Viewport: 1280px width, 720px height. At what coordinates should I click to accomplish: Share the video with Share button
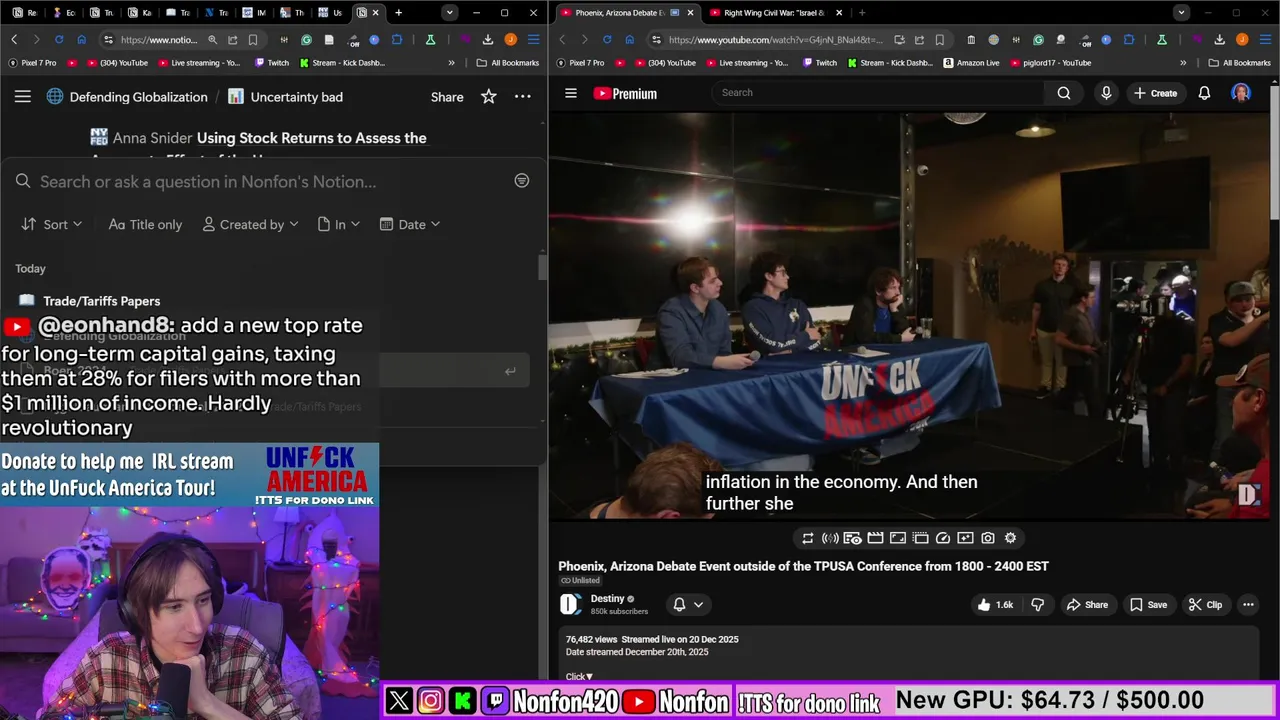coord(1087,604)
